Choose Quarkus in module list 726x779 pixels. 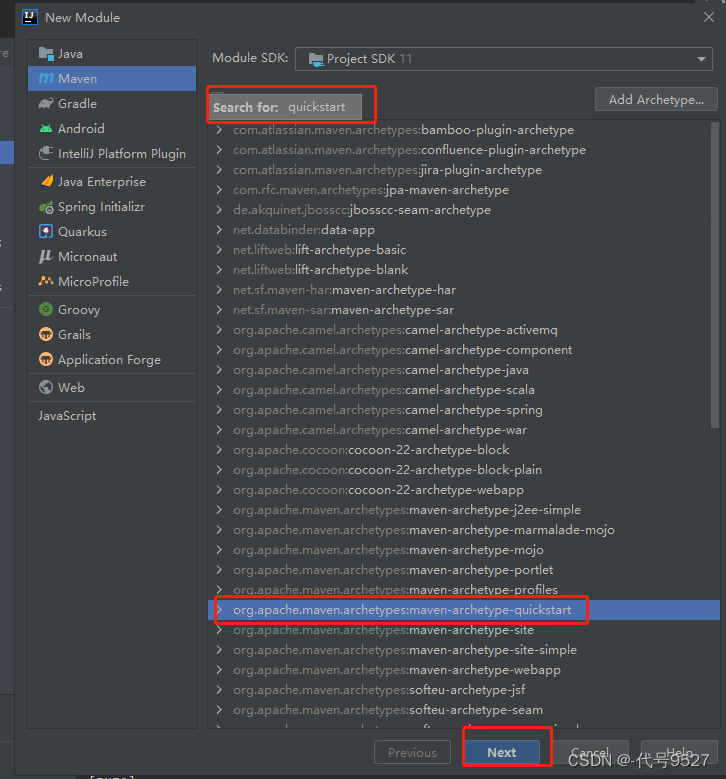coord(112,232)
